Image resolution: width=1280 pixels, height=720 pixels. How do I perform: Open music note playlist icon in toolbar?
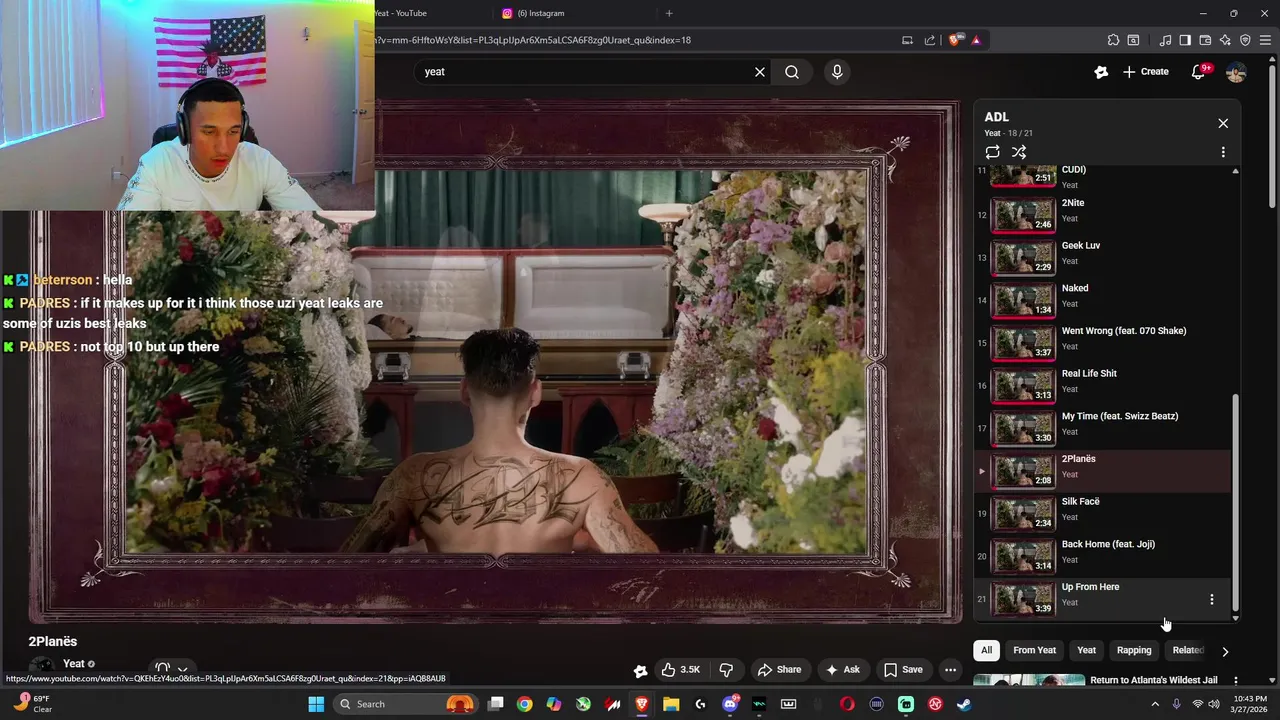[x=1165, y=40]
